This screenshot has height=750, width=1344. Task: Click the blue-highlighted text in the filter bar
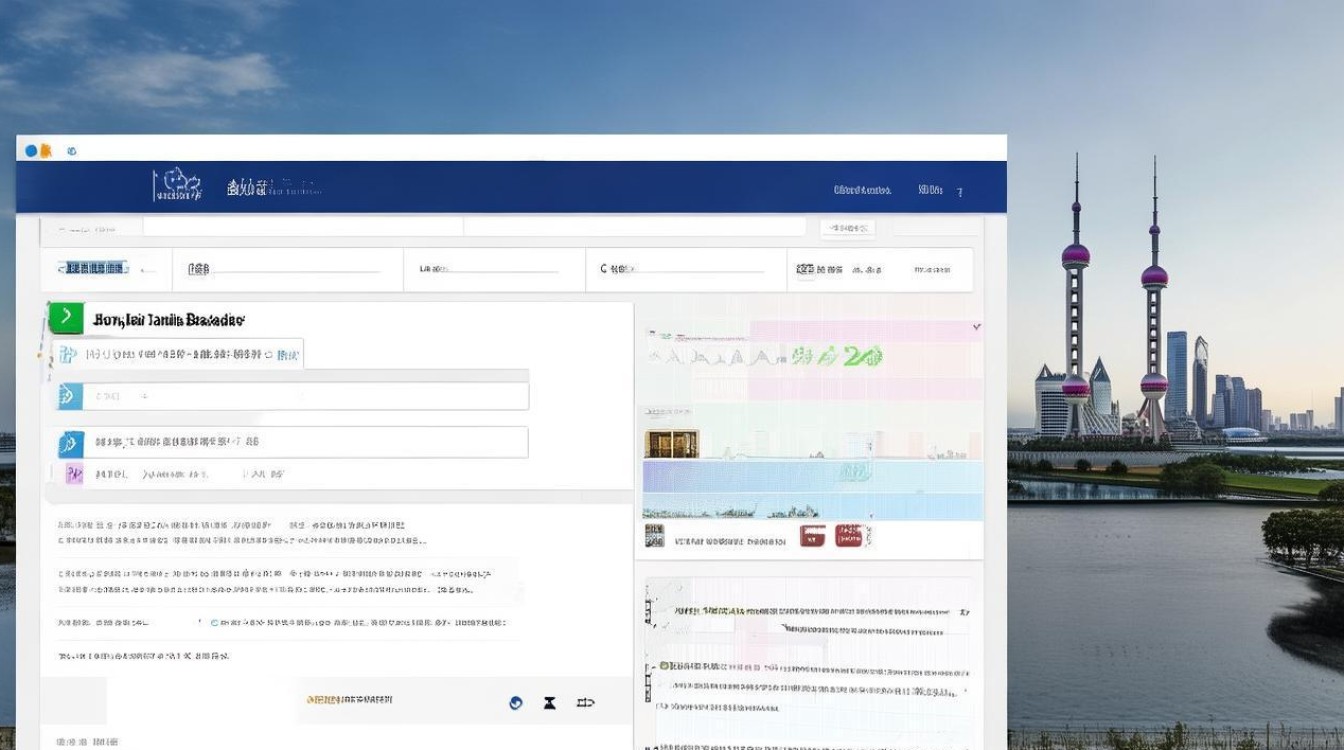93,268
